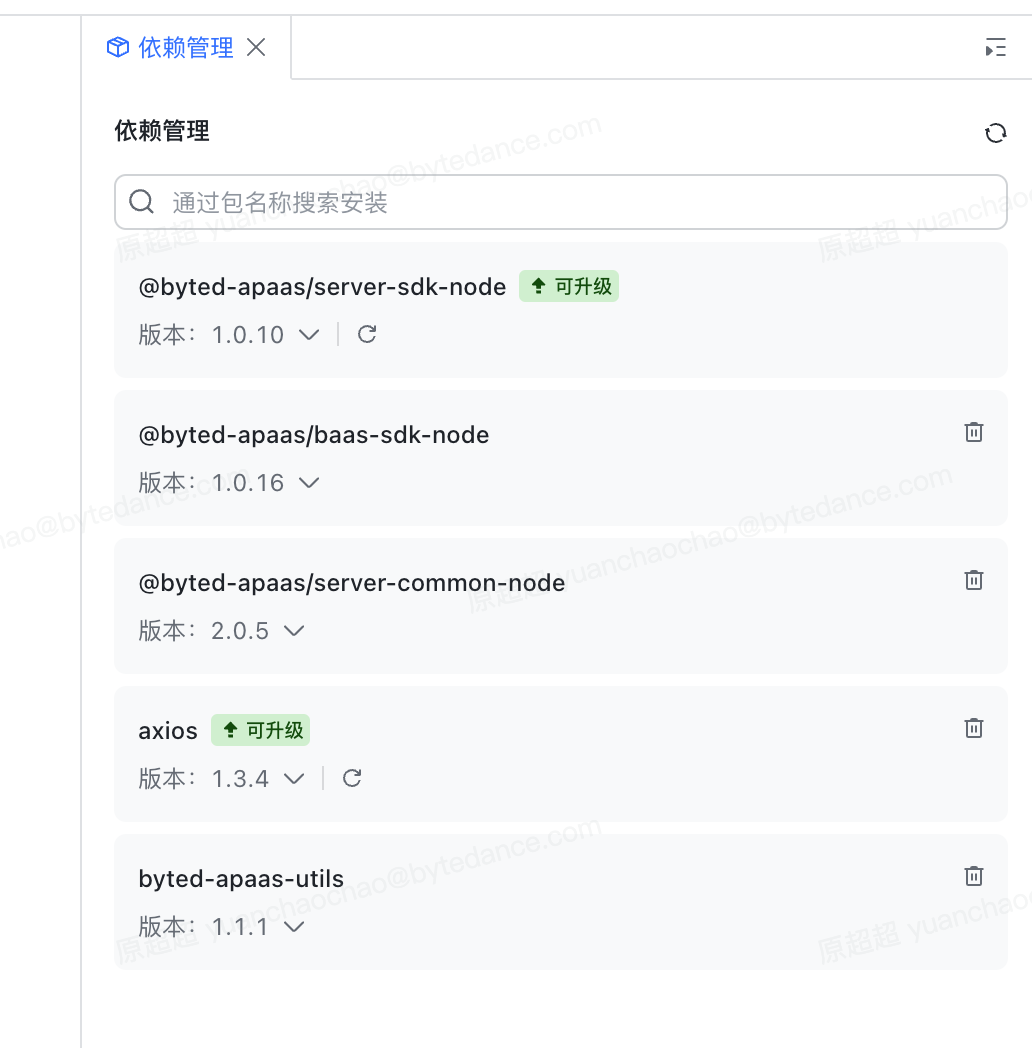Delete the baas-sdk-node dependency
The width and height of the screenshot is (1032, 1048).
click(974, 432)
